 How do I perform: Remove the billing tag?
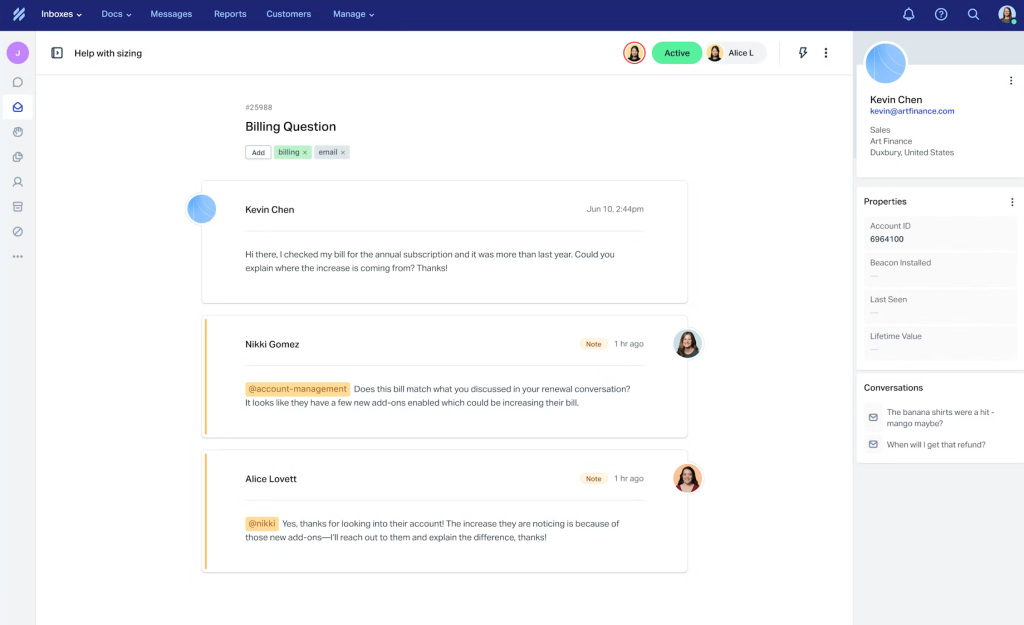pos(305,153)
